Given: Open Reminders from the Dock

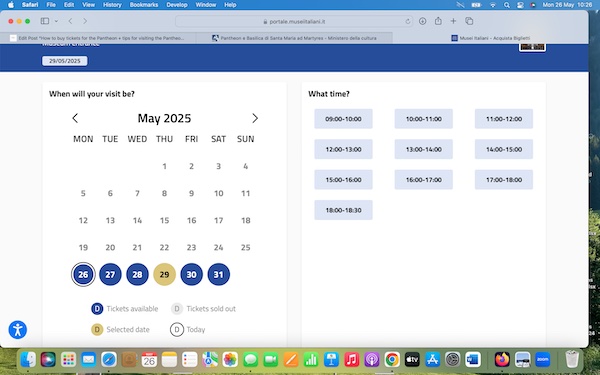Looking at the screenshot, I should [x=189, y=360].
